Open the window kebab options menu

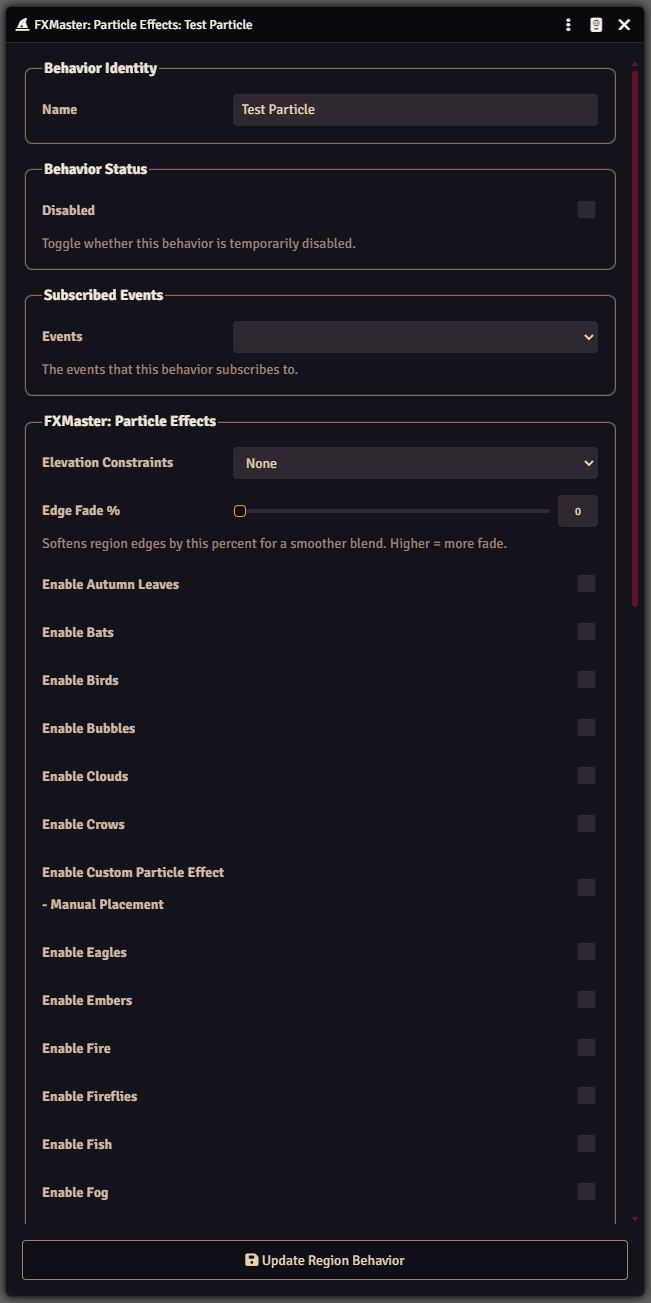568,25
